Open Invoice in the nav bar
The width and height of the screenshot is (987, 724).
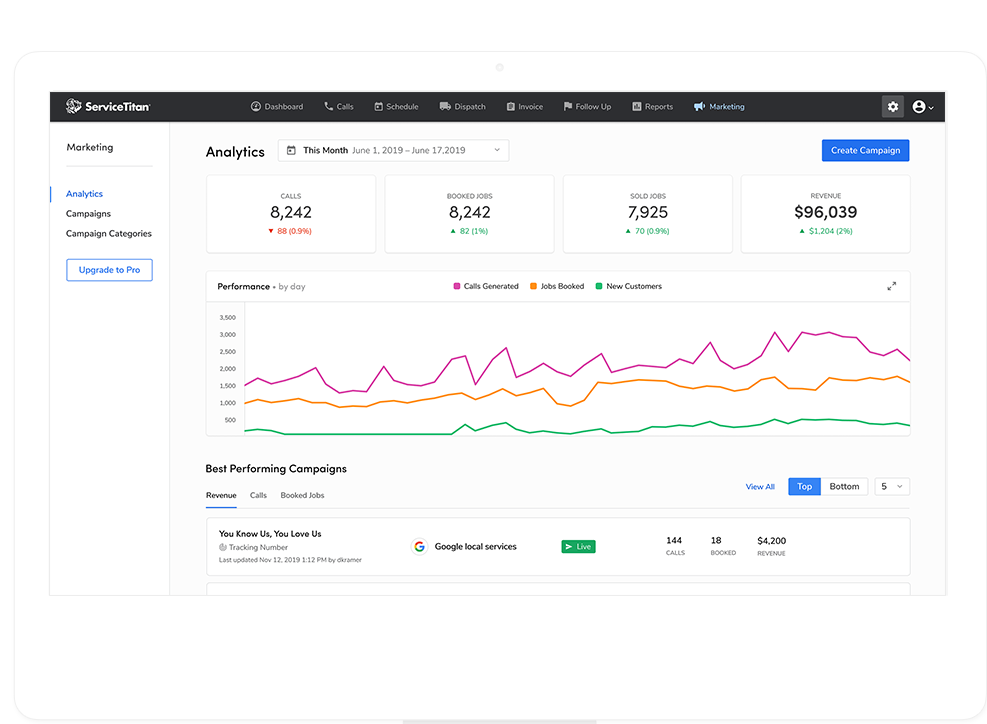pyautogui.click(x=525, y=106)
